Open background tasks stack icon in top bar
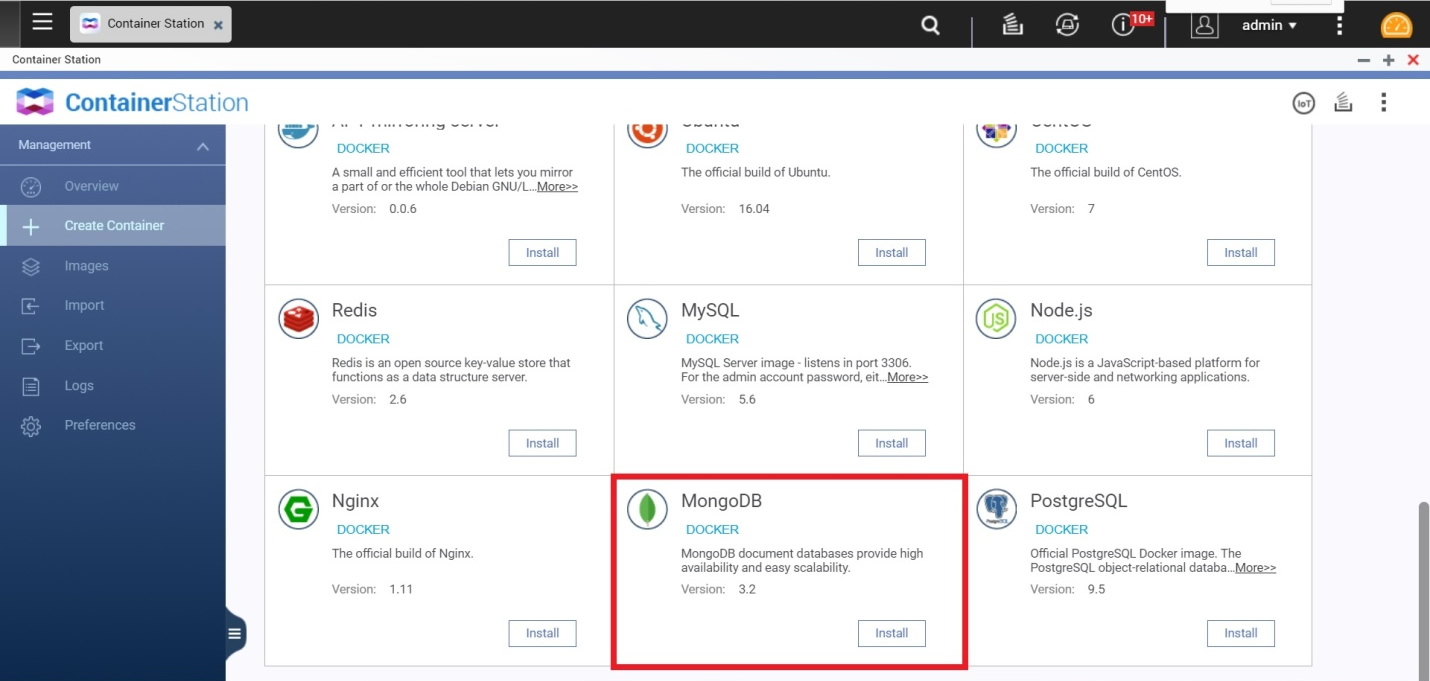The height and width of the screenshot is (681, 1430). [x=1012, y=25]
